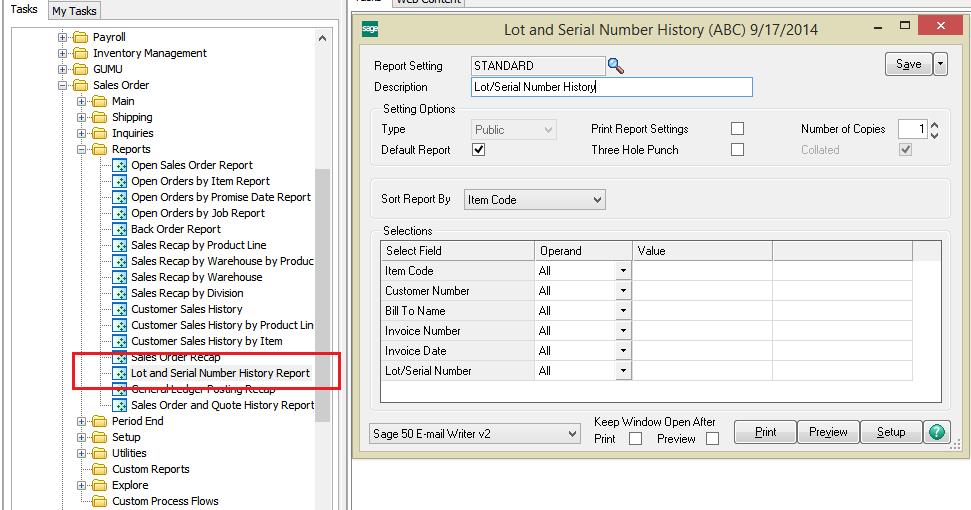Open the Lot and Serial Number History Report icon

tap(120, 373)
